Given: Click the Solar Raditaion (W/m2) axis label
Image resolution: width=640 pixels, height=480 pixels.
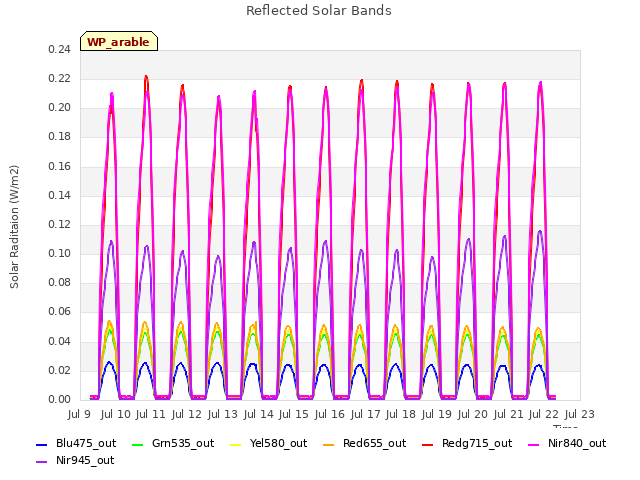Looking at the screenshot, I should coord(14,227).
